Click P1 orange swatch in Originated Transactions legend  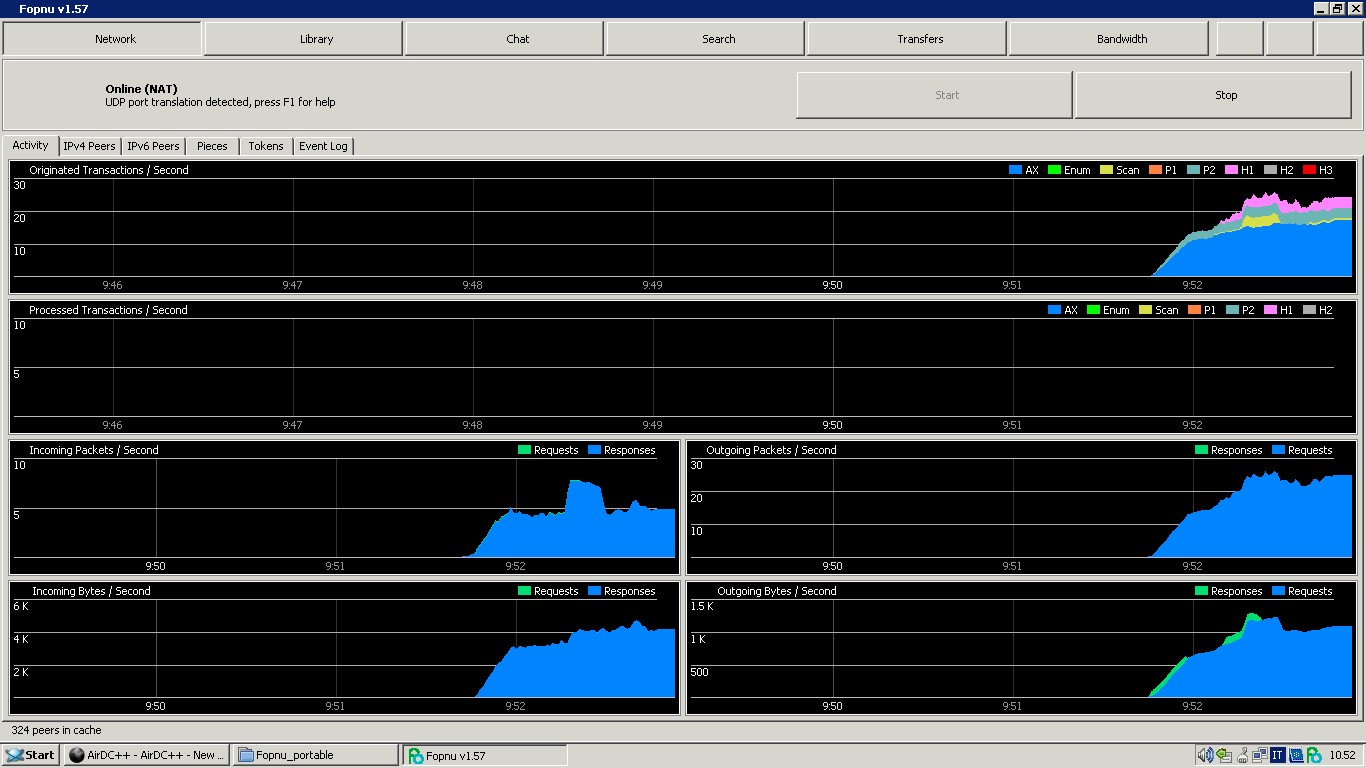click(1155, 170)
